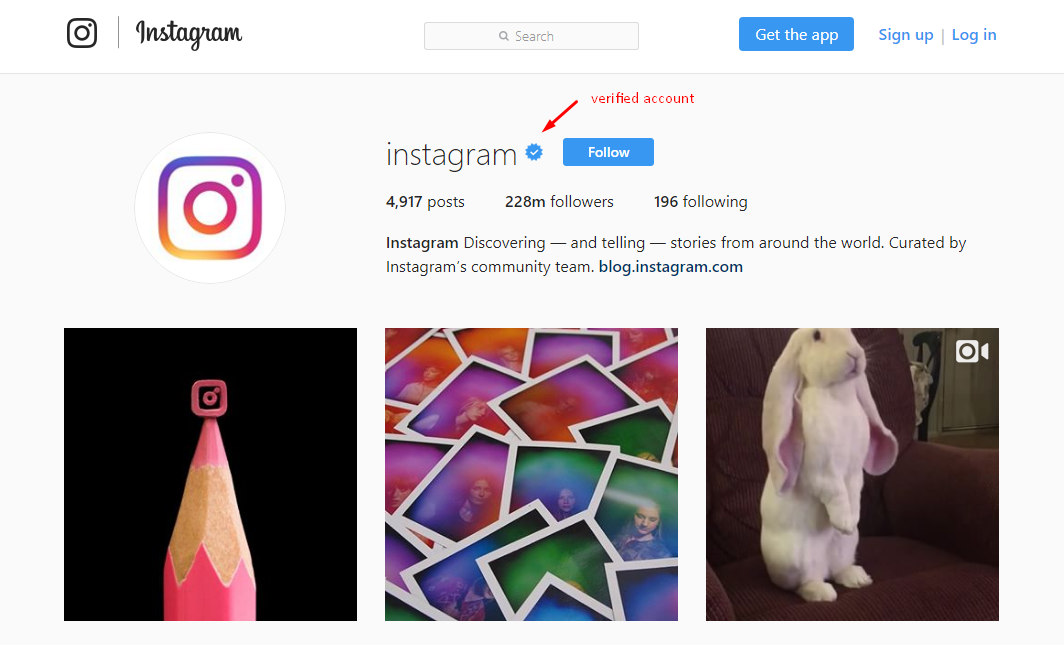The image size is (1064, 645).
Task: Open the Sign up link
Action: [x=905, y=35]
